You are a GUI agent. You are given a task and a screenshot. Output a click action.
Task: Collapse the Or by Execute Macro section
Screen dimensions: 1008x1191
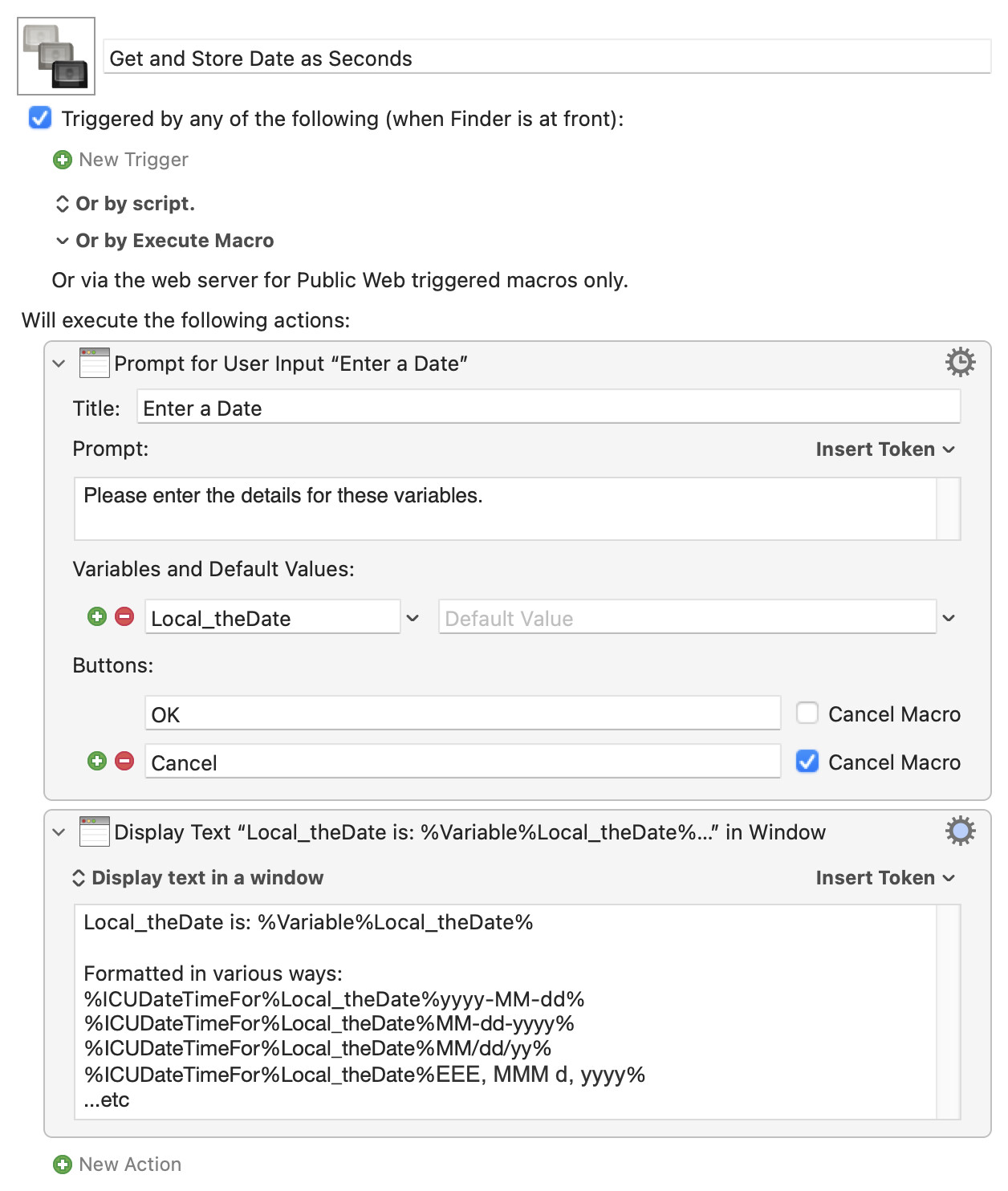[x=63, y=241]
